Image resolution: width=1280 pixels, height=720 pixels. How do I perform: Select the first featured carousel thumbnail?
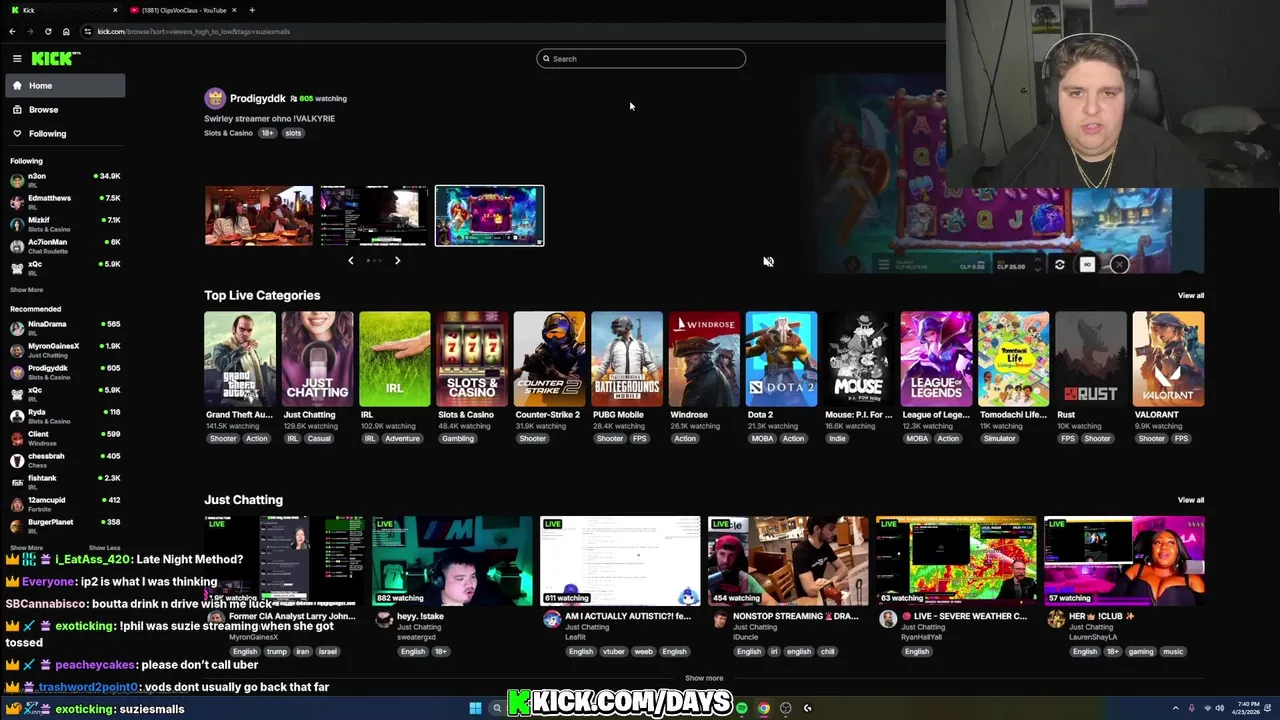[x=259, y=216]
